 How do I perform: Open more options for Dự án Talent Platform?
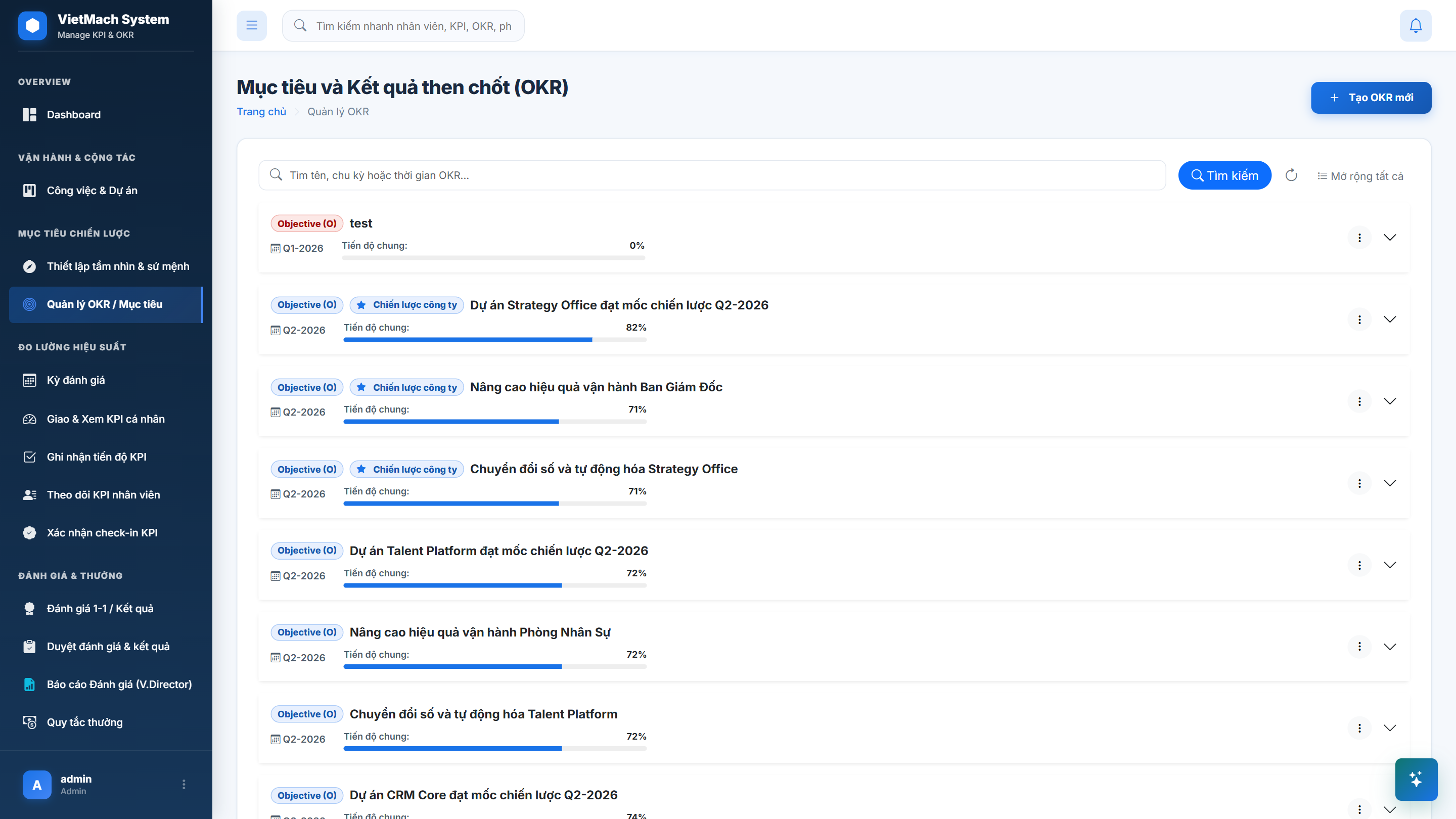1359,565
